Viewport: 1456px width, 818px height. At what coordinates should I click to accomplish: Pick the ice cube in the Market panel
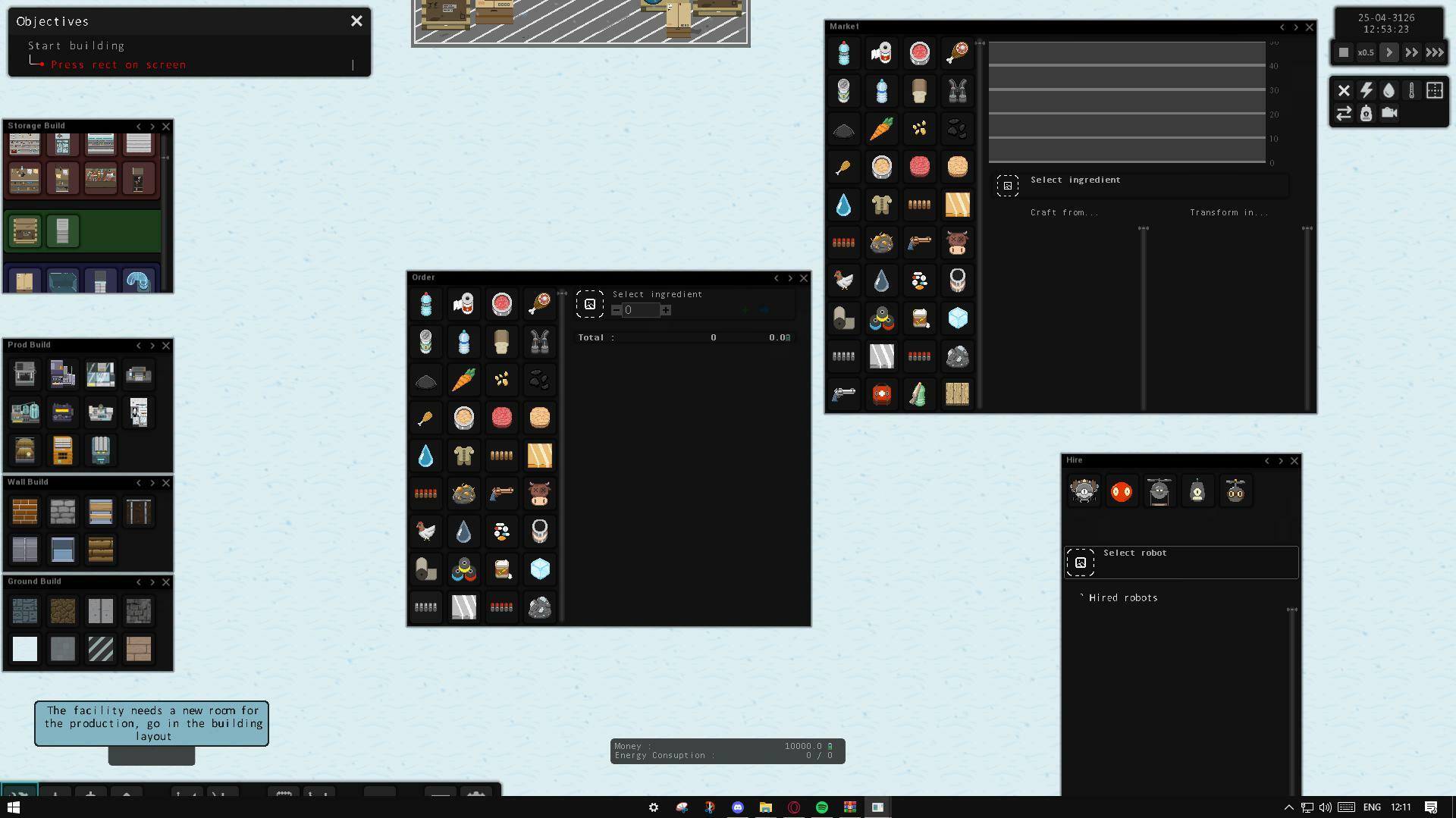957,318
